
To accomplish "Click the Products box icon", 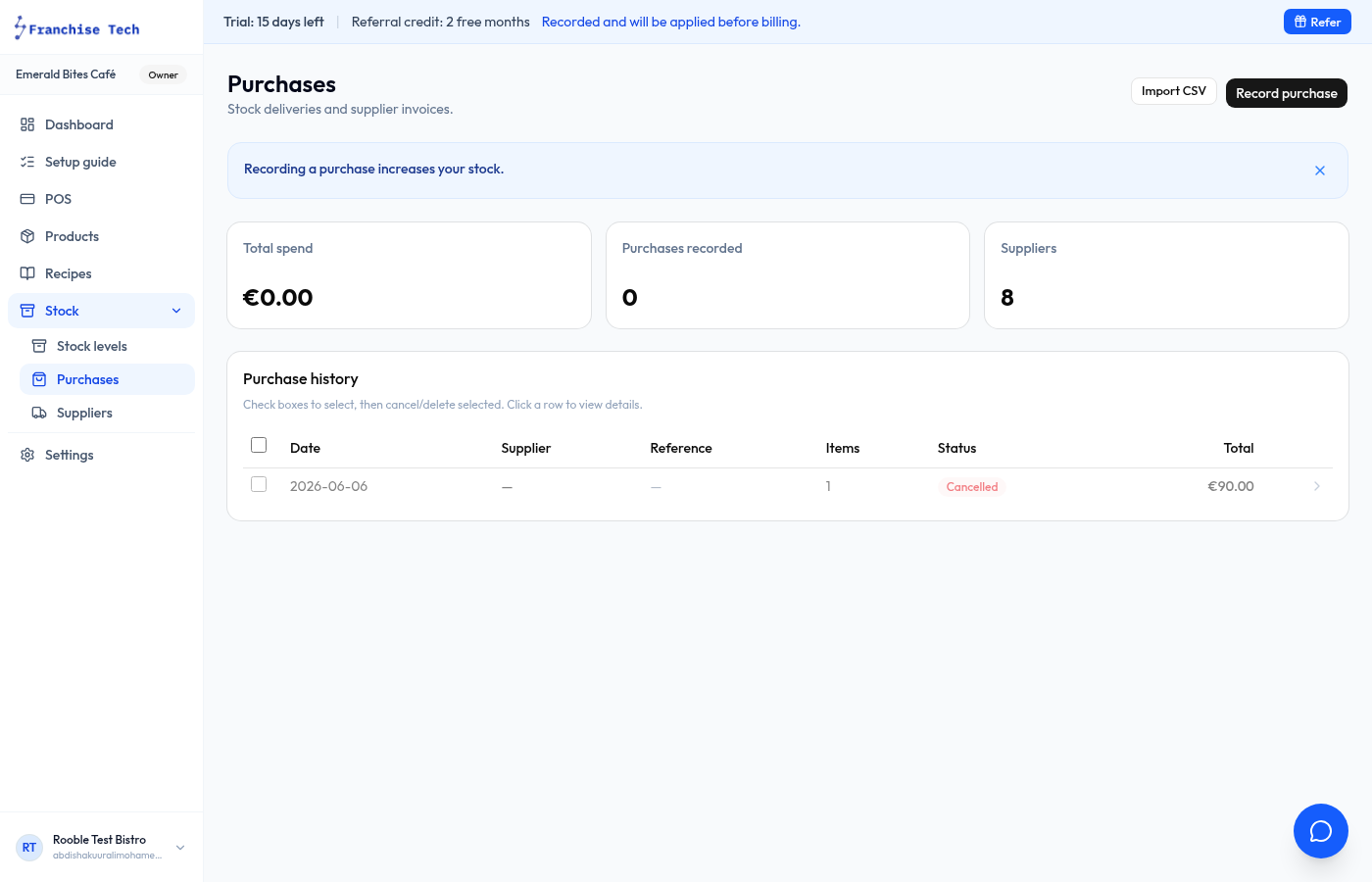I will pyautogui.click(x=27, y=236).
